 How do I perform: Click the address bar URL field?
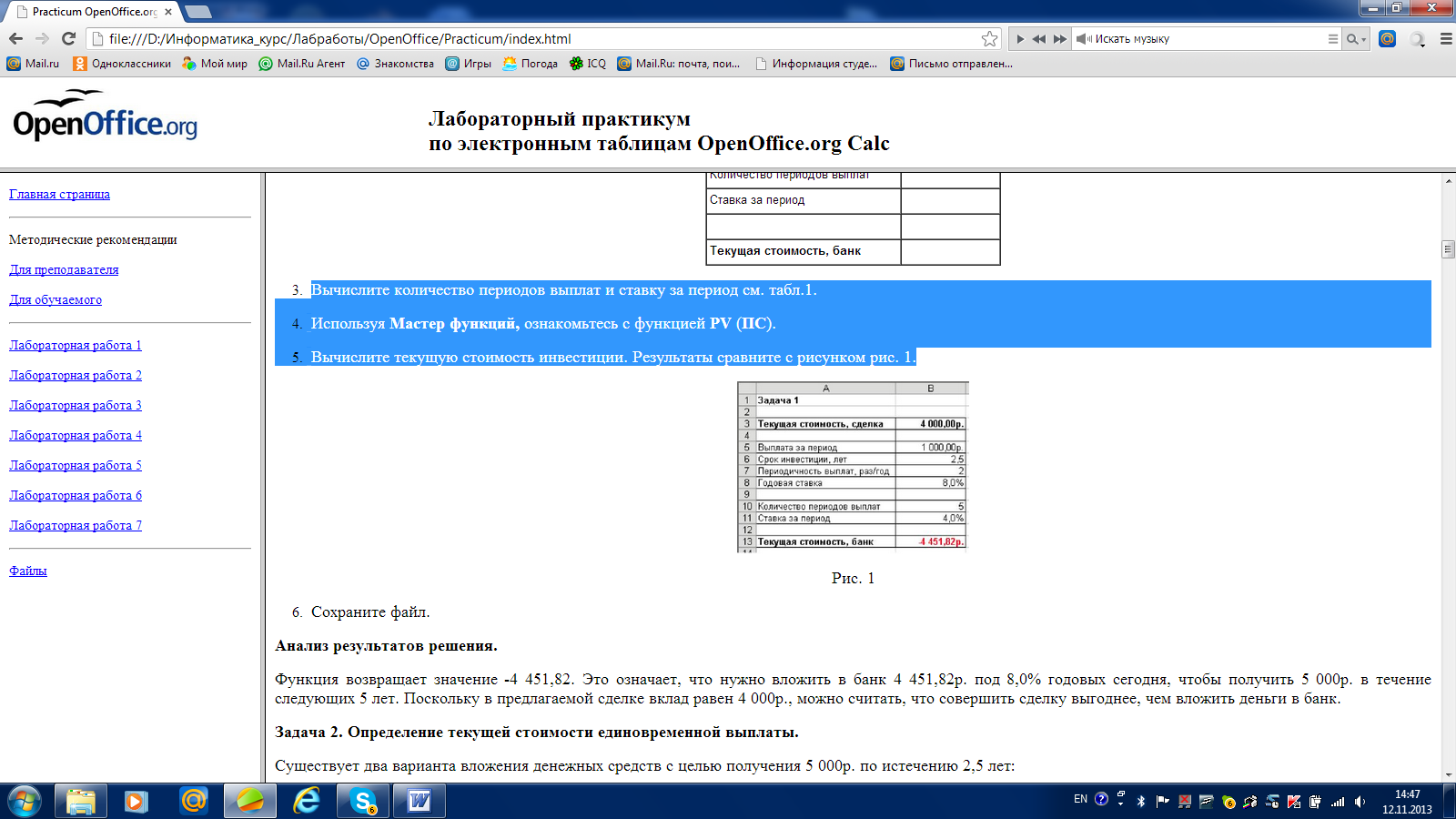point(542,39)
